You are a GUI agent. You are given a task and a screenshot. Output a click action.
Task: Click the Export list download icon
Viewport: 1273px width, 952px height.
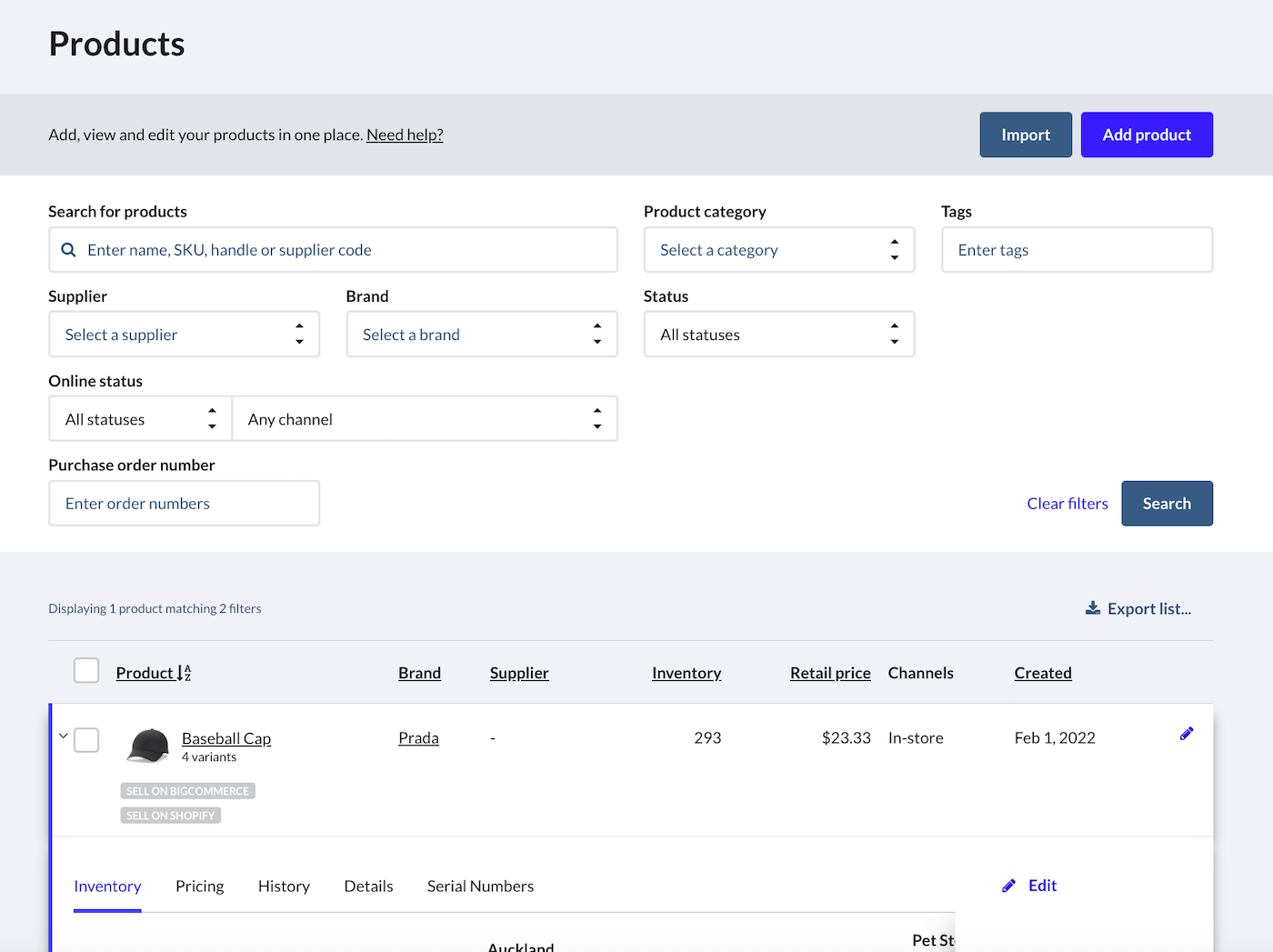pos(1093,608)
